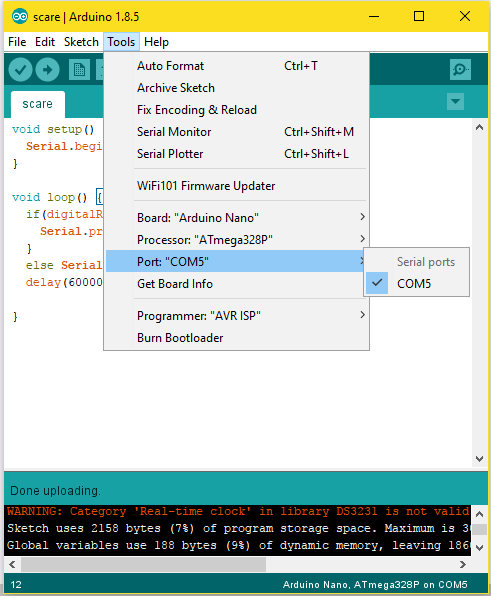Click console scrollbar up arrow
This screenshot has width=491, height=596.
tap(480, 514)
